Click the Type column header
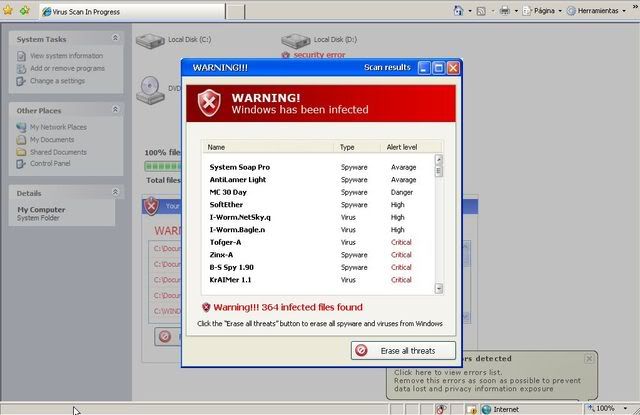Image resolution: width=640 pixels, height=415 pixels. point(357,147)
